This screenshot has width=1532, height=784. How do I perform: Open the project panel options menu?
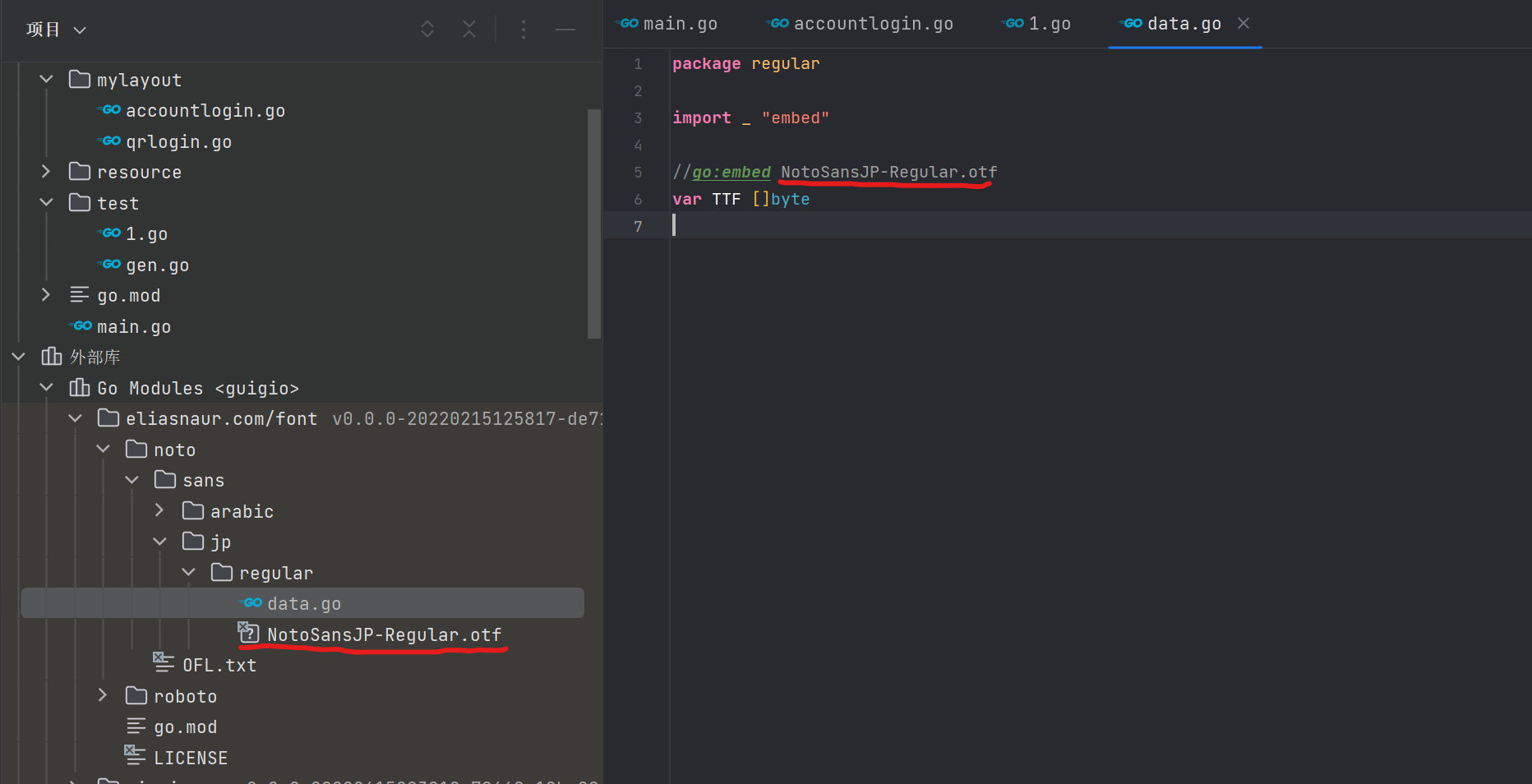click(x=524, y=30)
